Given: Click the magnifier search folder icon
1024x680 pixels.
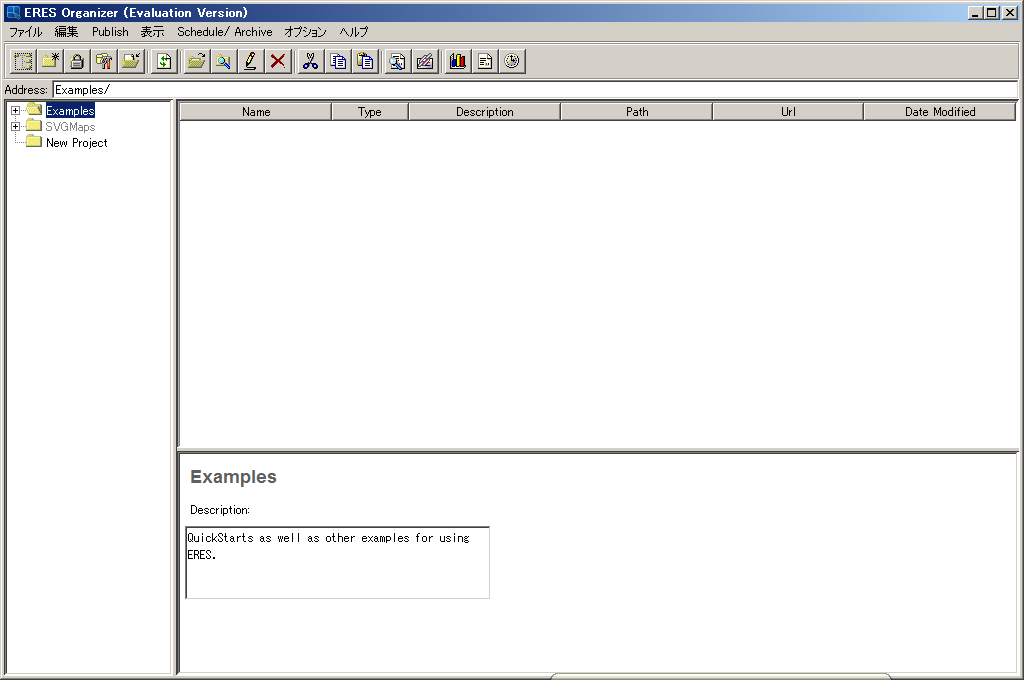Looking at the screenshot, I should click(224, 61).
